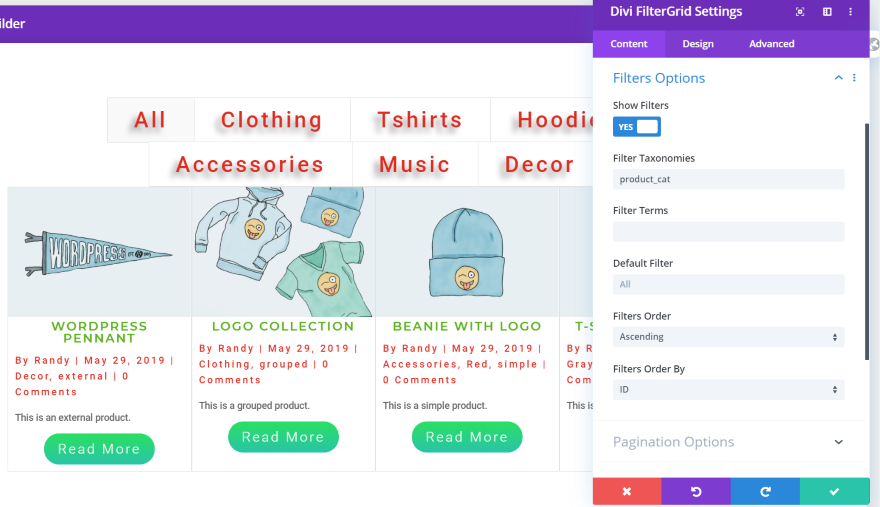Select the Clothing filter
Image resolution: width=880 pixels, height=507 pixels.
coord(272,120)
